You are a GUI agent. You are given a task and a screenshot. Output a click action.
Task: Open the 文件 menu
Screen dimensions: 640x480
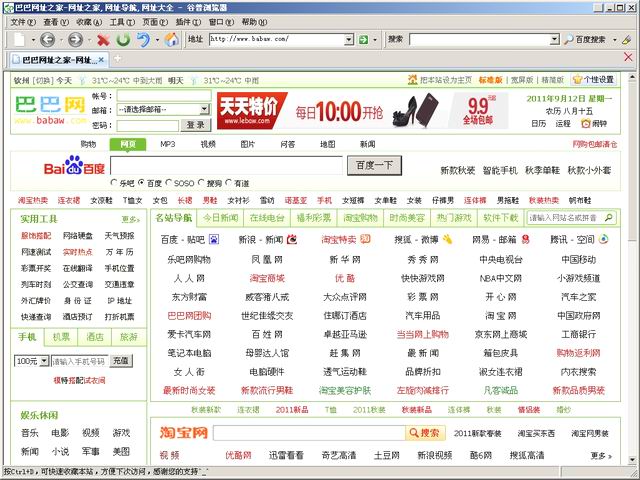pos(23,22)
